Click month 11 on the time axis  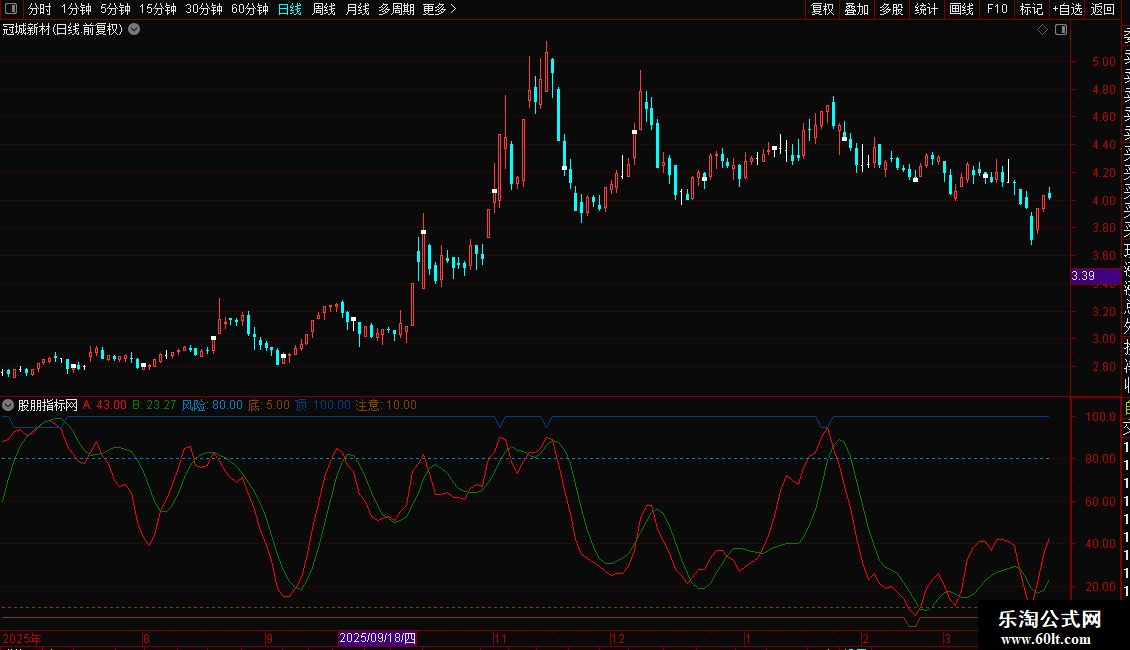pyautogui.click(x=500, y=638)
